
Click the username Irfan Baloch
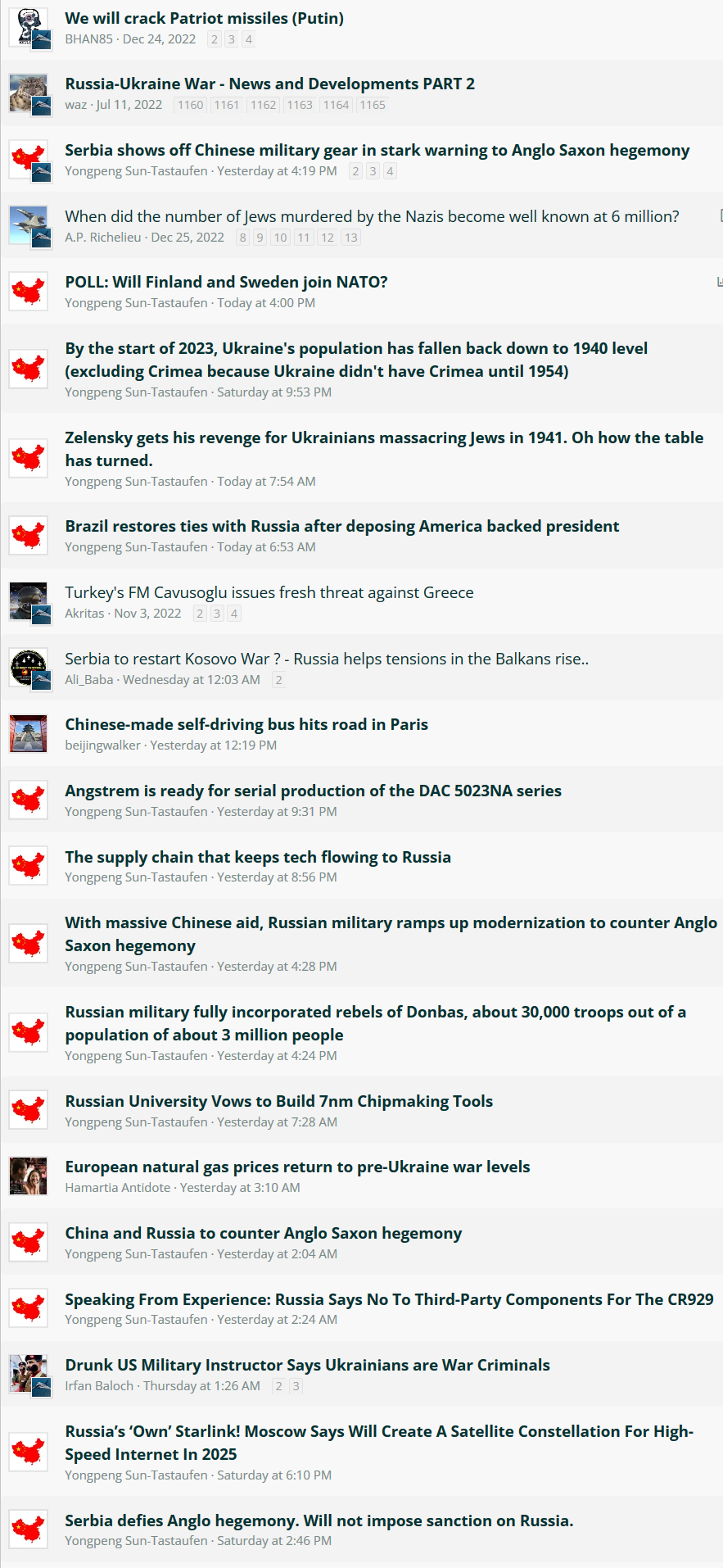[x=99, y=1386]
